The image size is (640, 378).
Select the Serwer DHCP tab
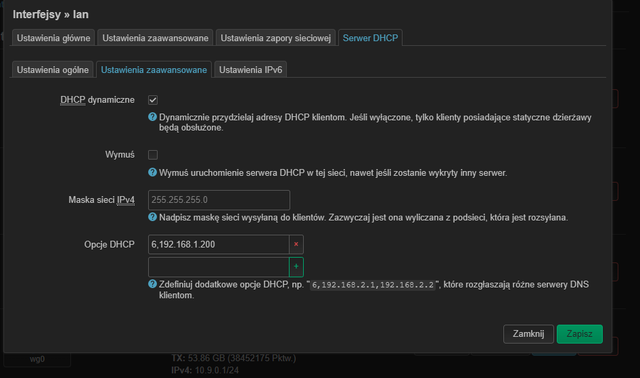370,38
